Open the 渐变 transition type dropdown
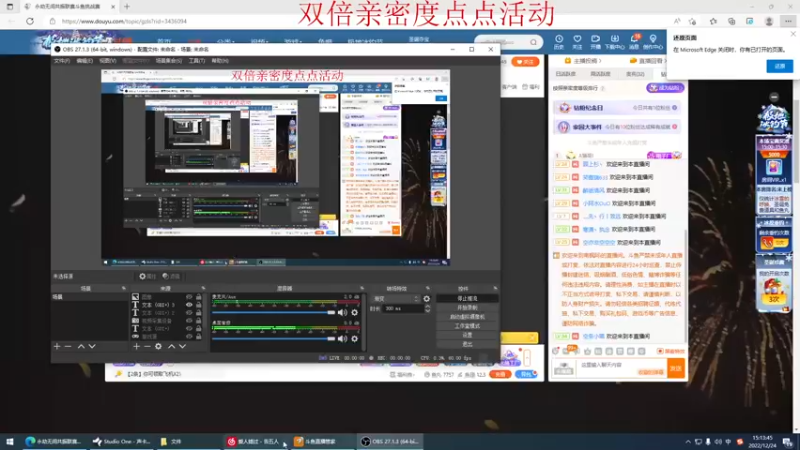The height and width of the screenshot is (450, 800). tap(396, 299)
